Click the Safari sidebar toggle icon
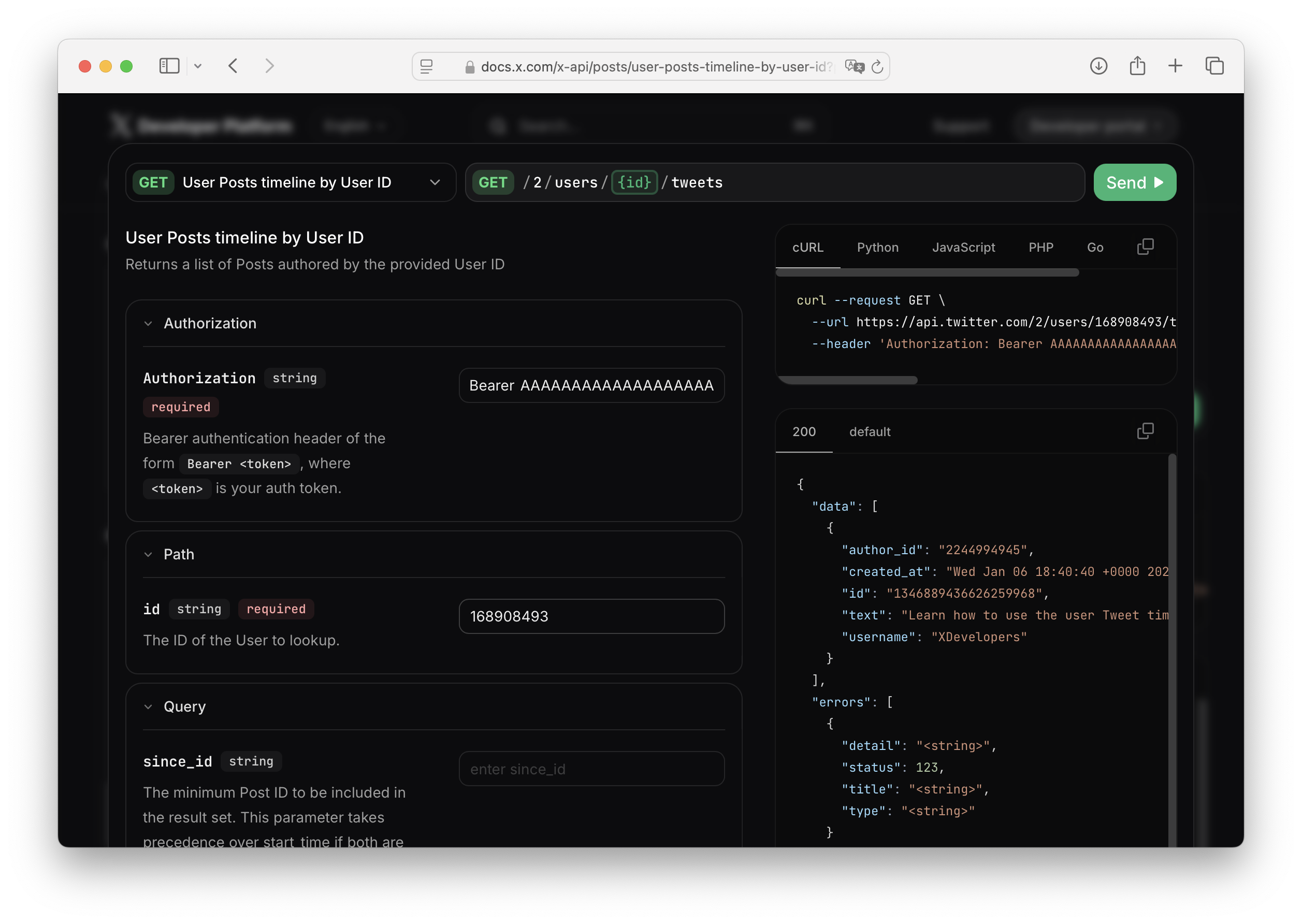This screenshot has width=1302, height=924. (x=169, y=66)
